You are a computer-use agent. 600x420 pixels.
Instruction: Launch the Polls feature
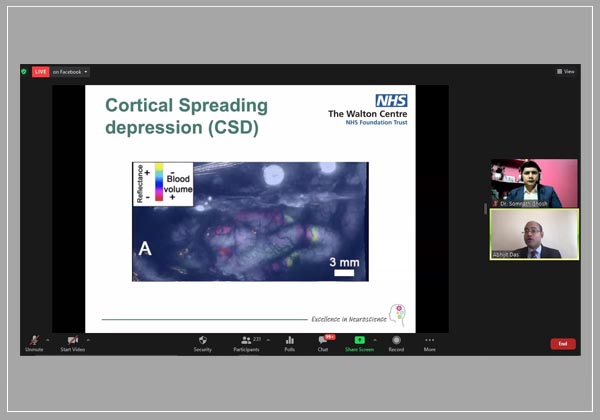[x=289, y=341]
